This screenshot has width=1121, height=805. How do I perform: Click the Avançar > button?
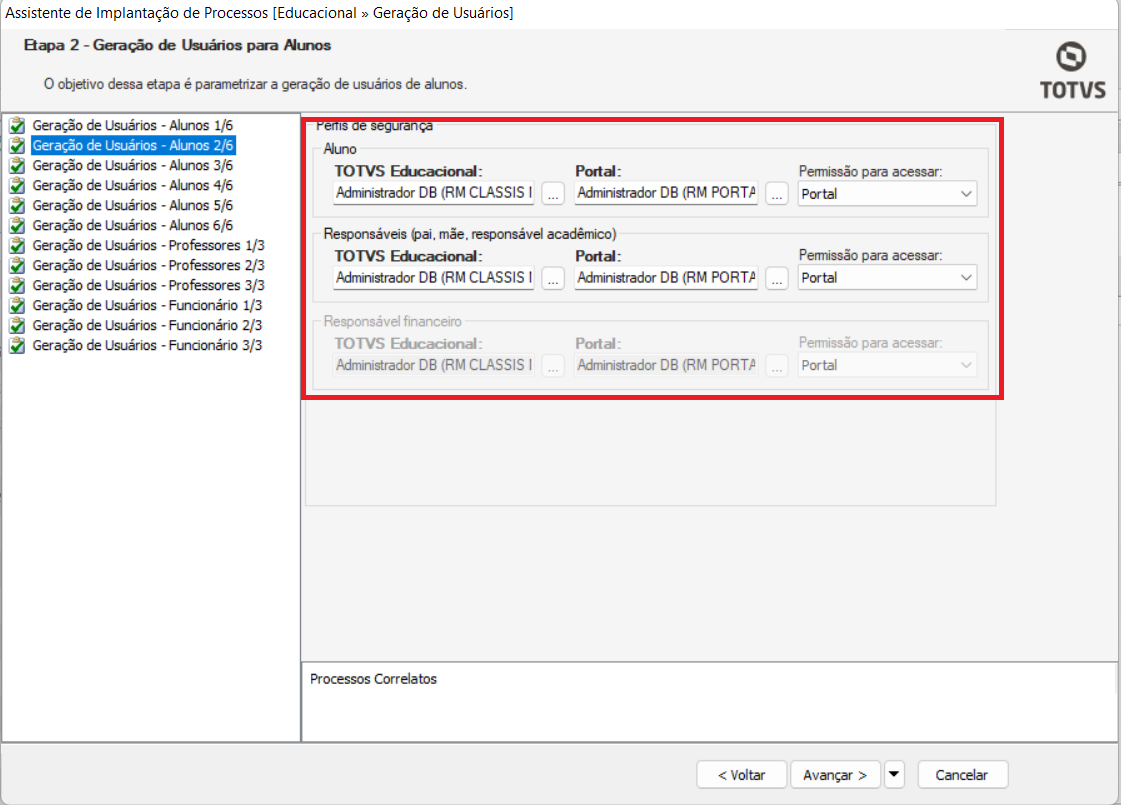click(x=835, y=774)
